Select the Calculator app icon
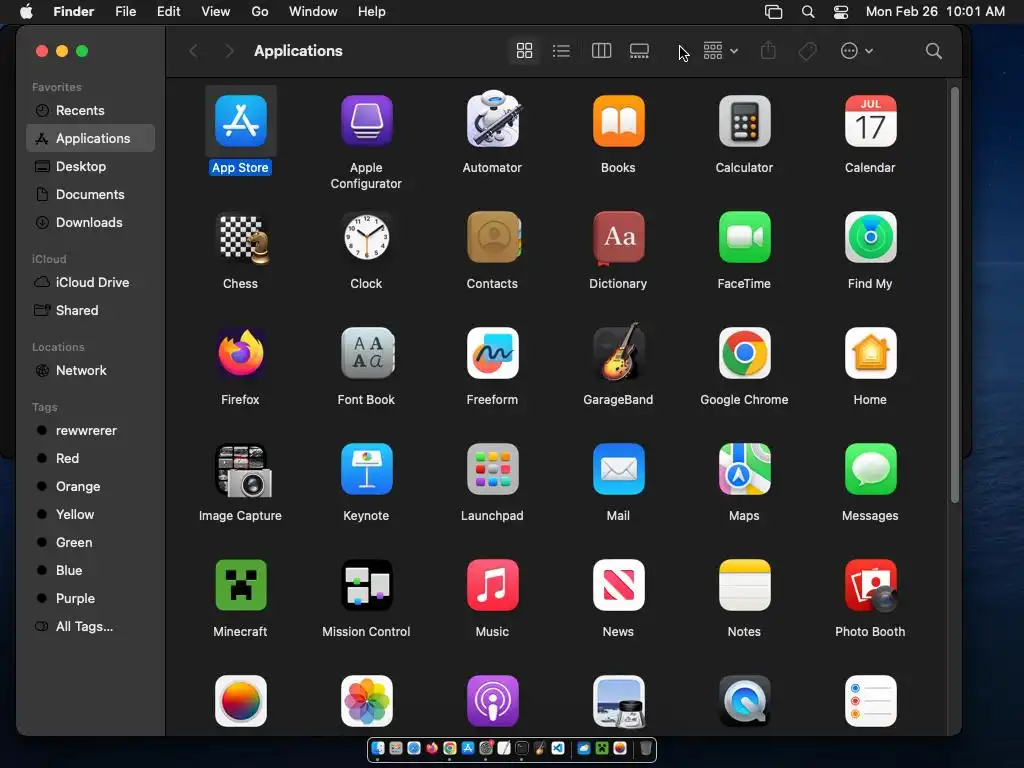1024x768 pixels. coord(744,121)
